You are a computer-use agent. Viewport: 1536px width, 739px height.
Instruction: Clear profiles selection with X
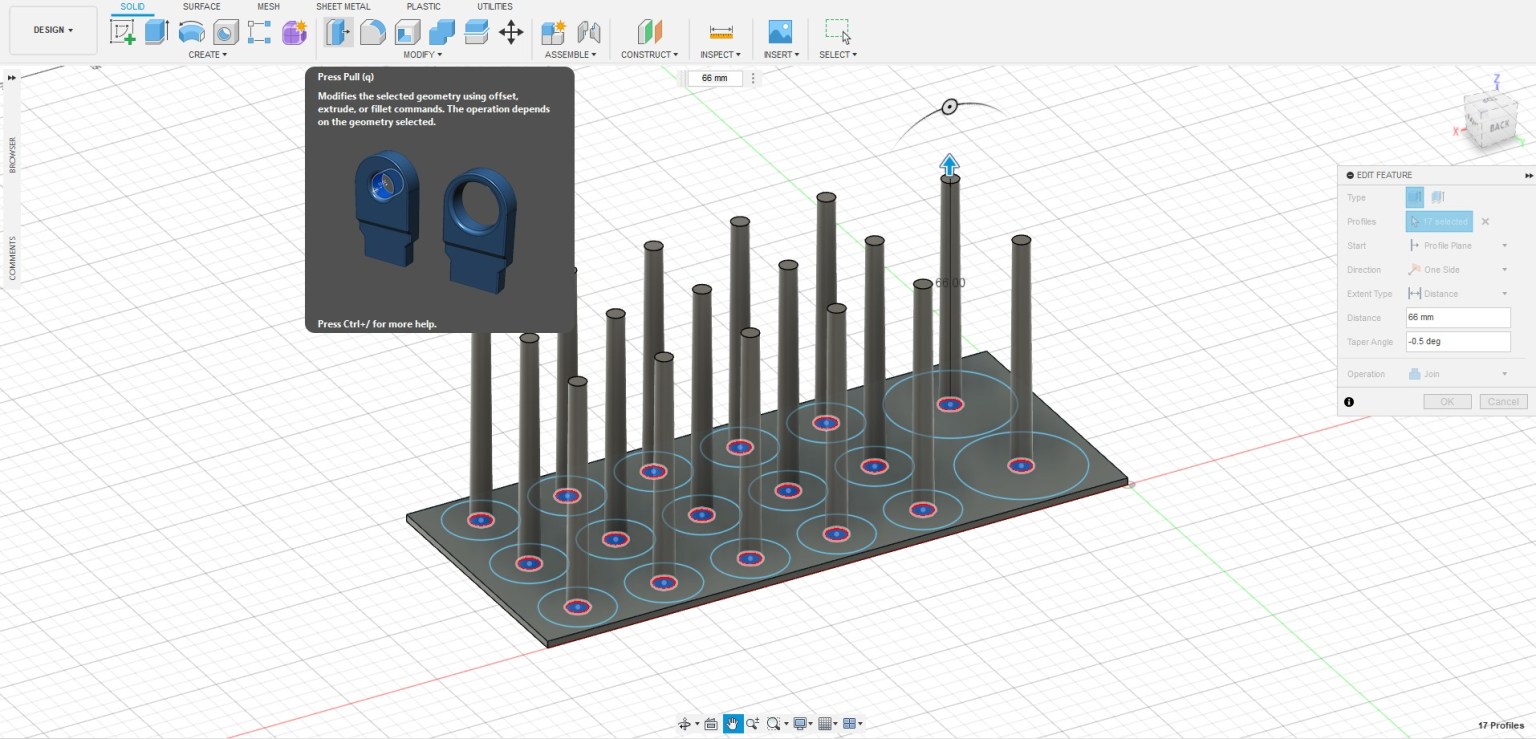(x=1485, y=222)
